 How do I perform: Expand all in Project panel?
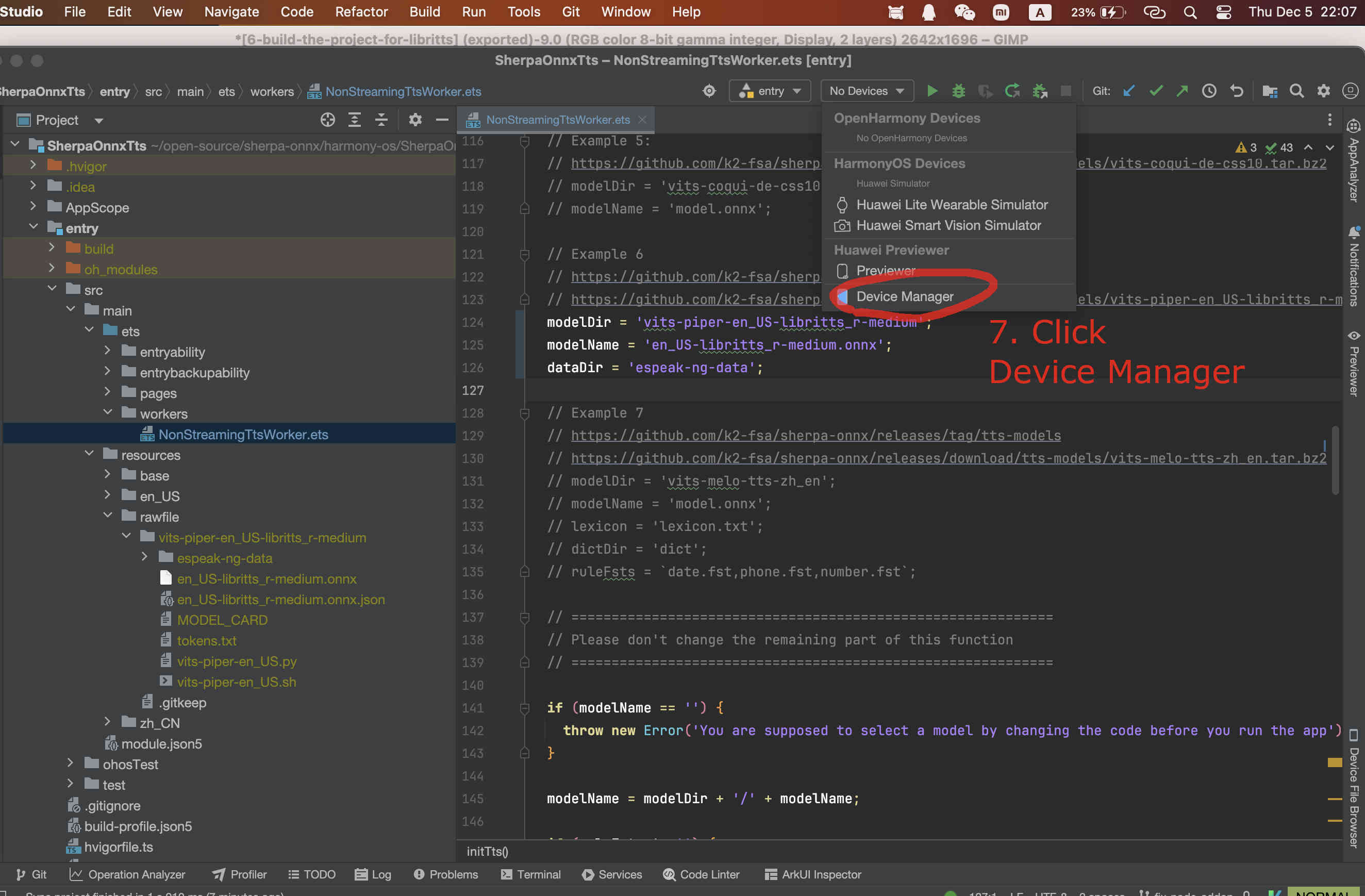point(355,119)
